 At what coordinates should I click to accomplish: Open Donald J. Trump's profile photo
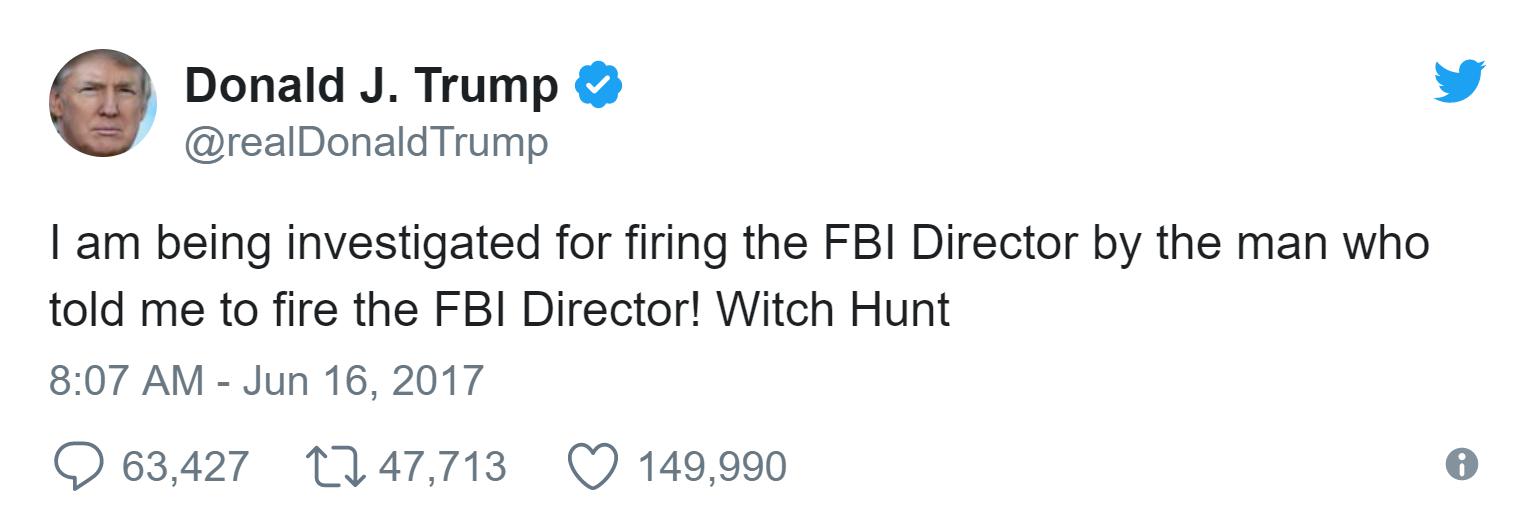coord(102,103)
